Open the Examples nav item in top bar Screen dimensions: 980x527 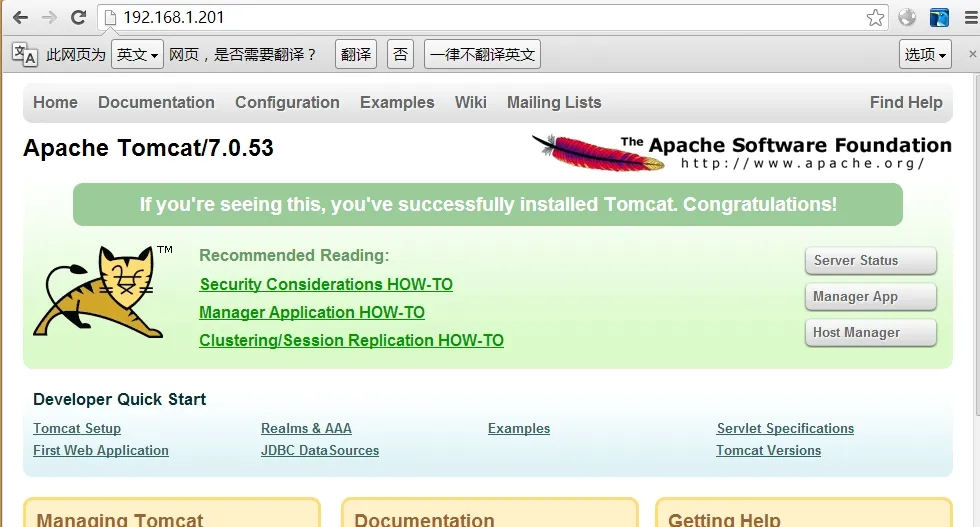click(397, 103)
